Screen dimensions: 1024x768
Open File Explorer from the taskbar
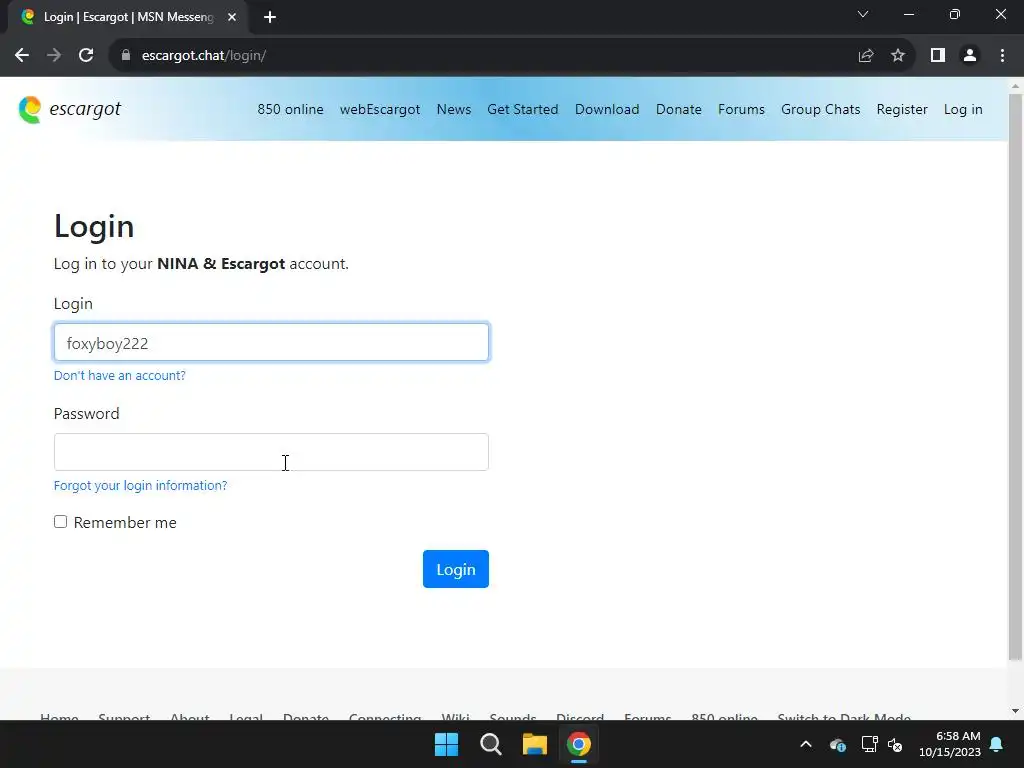(534, 744)
